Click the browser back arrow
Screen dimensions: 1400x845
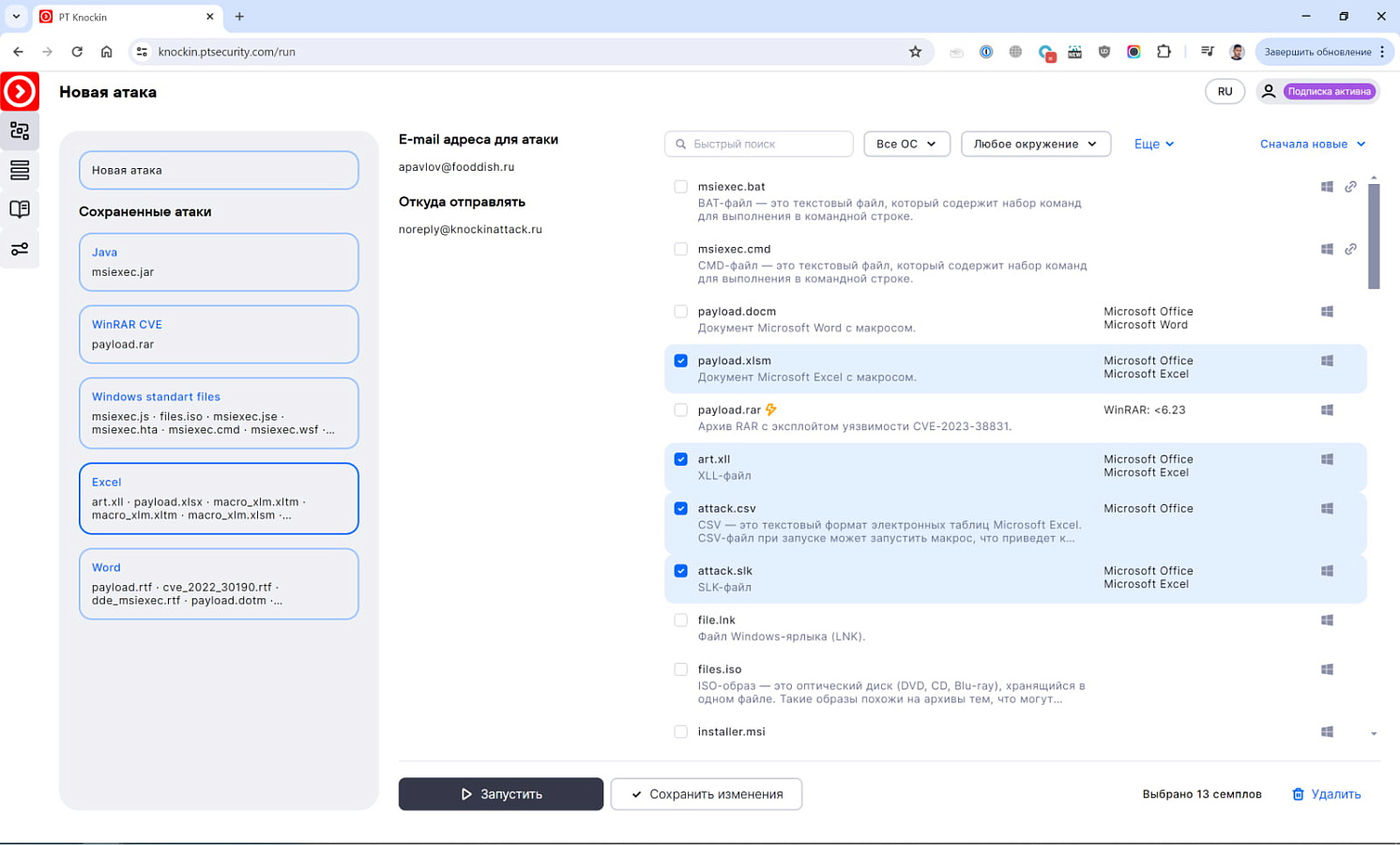click(18, 52)
